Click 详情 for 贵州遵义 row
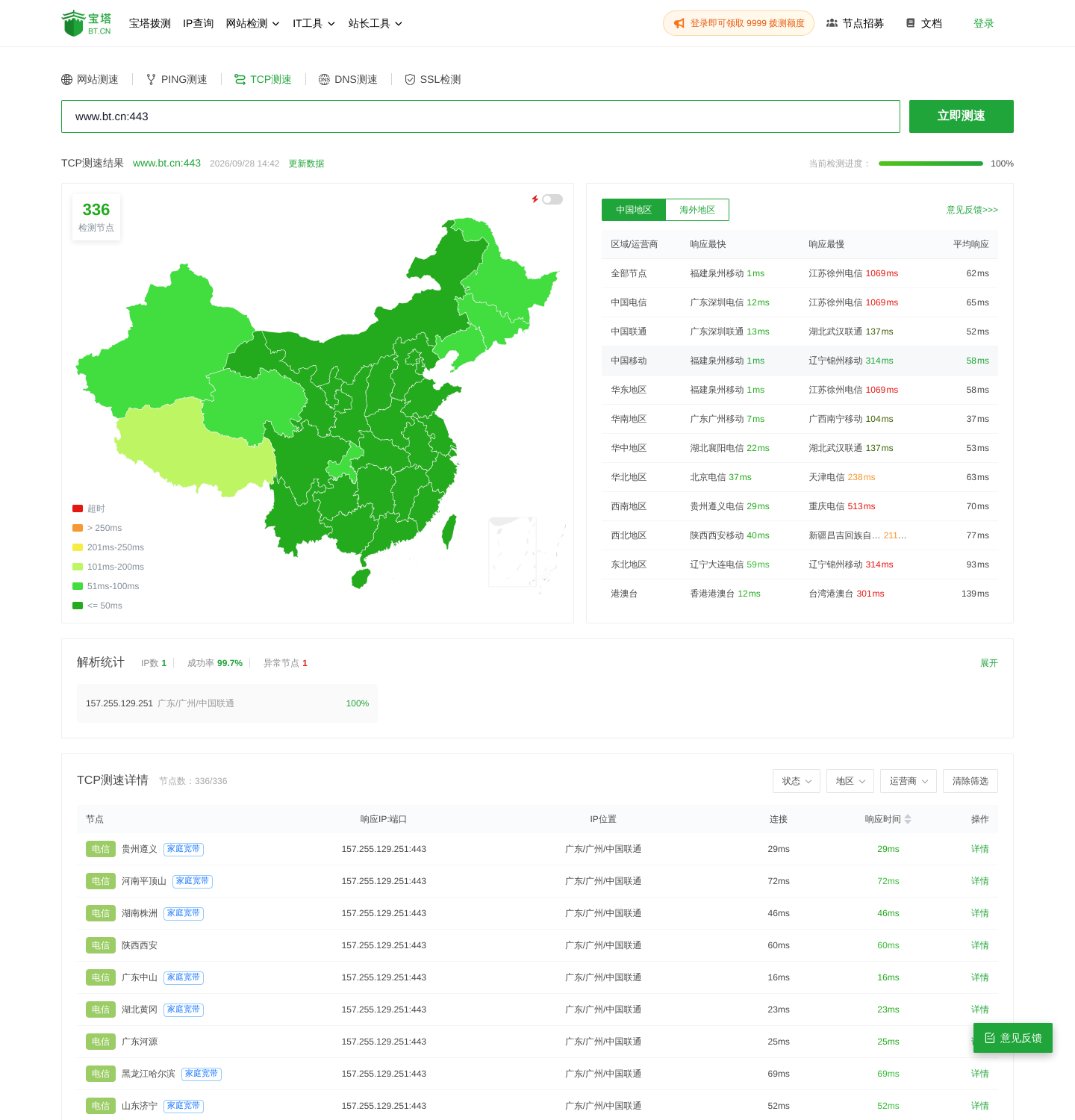The height and width of the screenshot is (1120, 1075). pyautogui.click(x=980, y=849)
